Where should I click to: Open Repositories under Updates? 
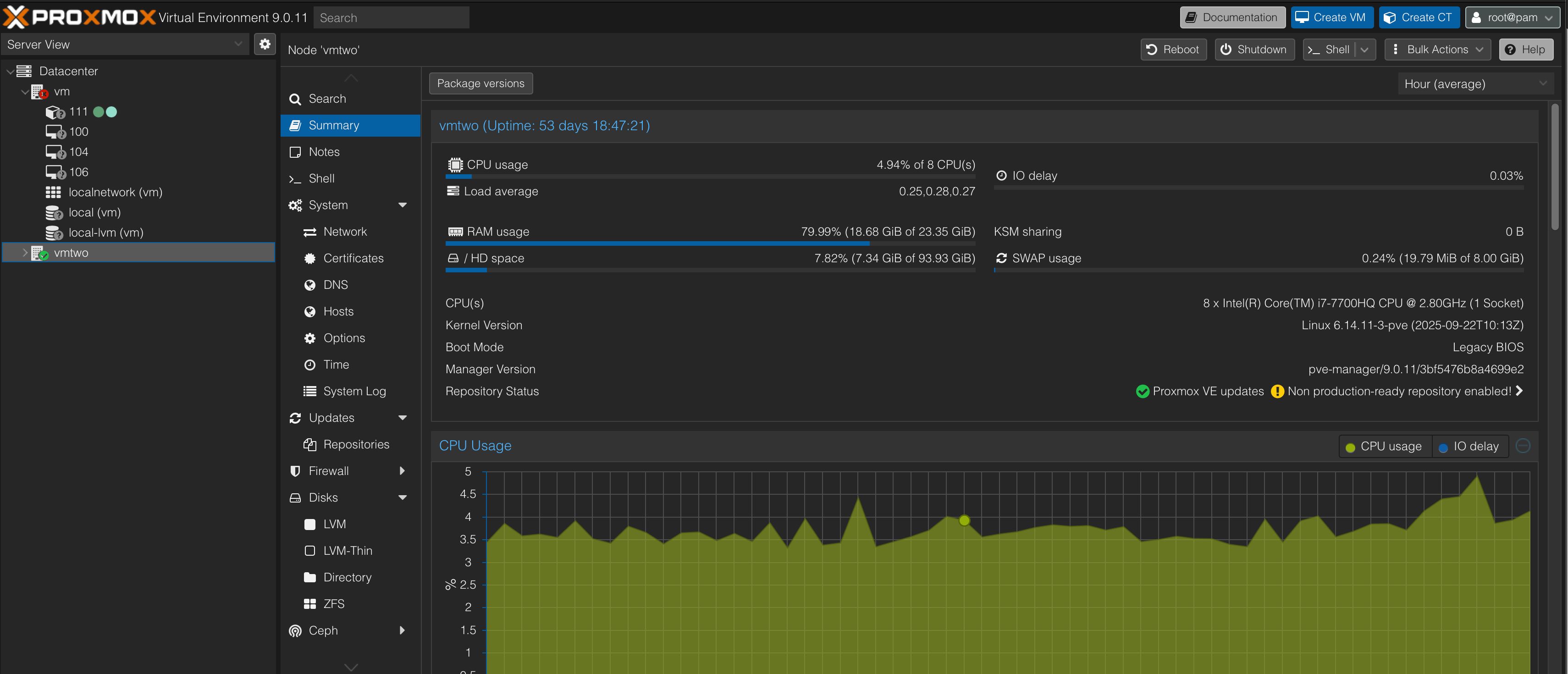pos(356,444)
